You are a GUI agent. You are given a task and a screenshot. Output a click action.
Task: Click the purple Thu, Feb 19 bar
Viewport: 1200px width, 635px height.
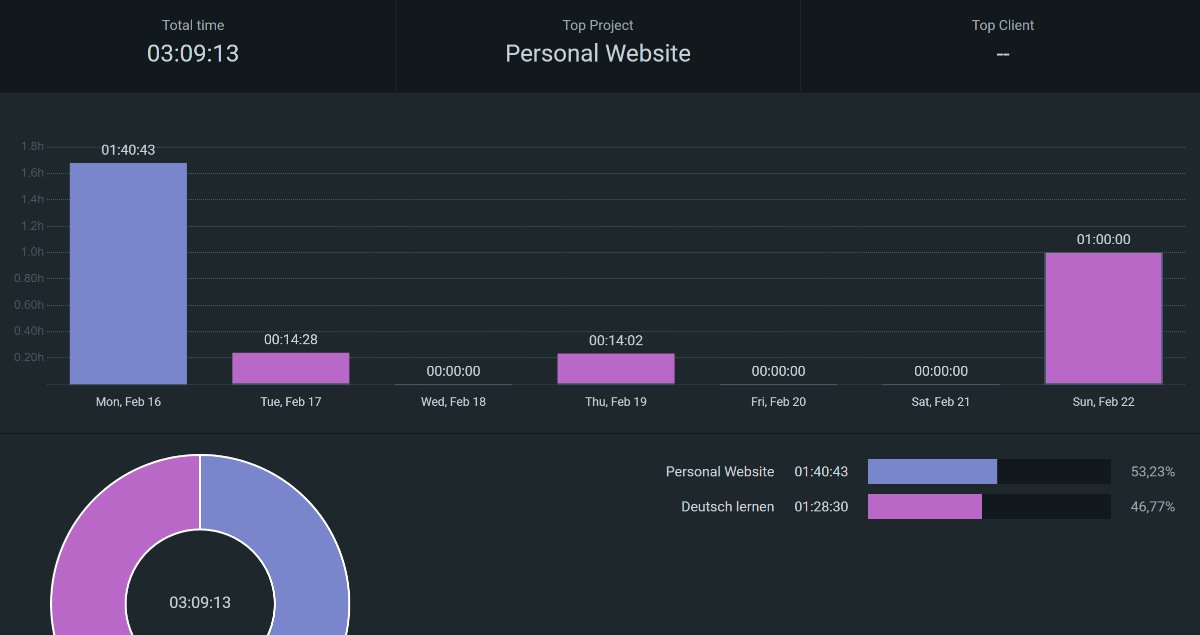616,368
